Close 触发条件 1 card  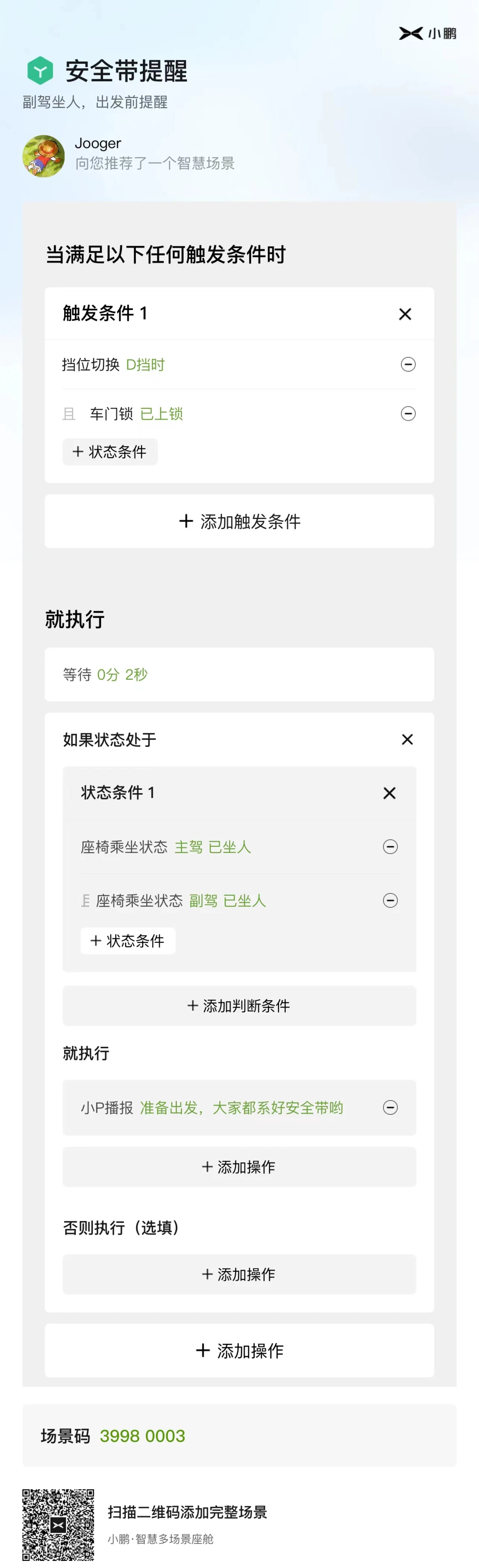[405, 314]
